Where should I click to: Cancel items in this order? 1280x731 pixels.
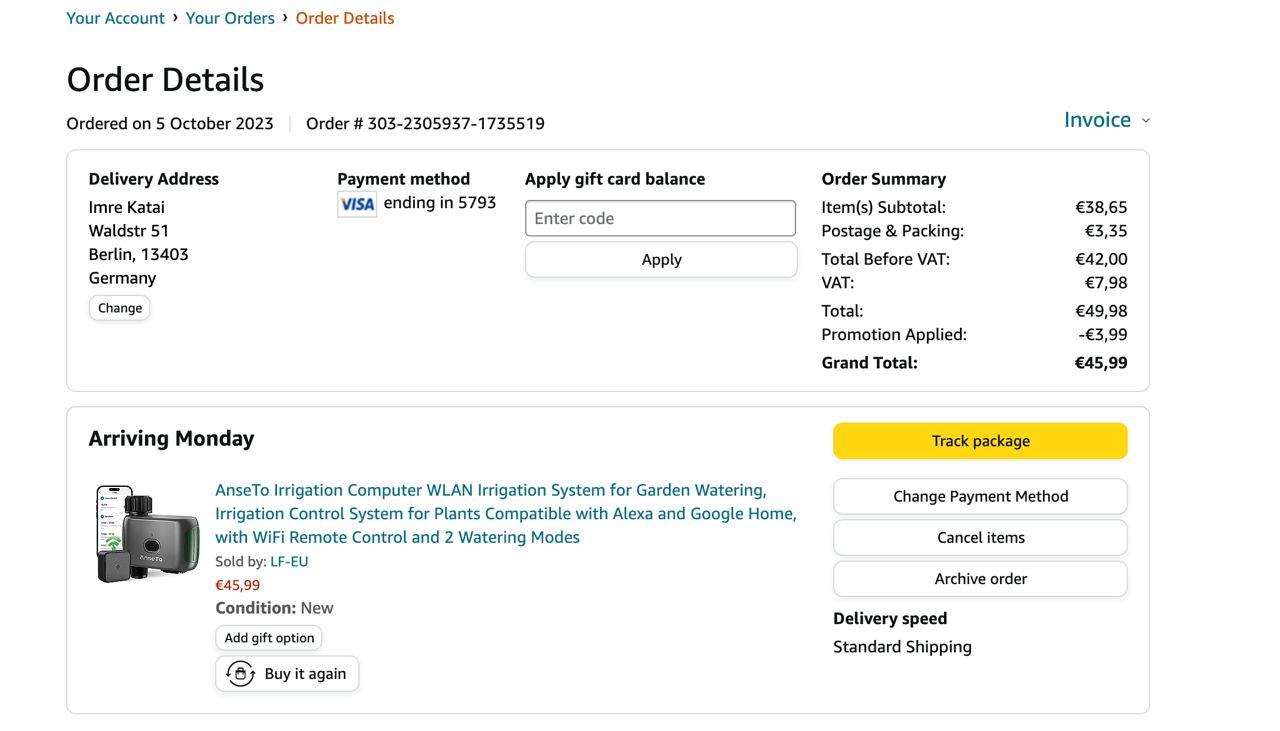tap(980, 537)
